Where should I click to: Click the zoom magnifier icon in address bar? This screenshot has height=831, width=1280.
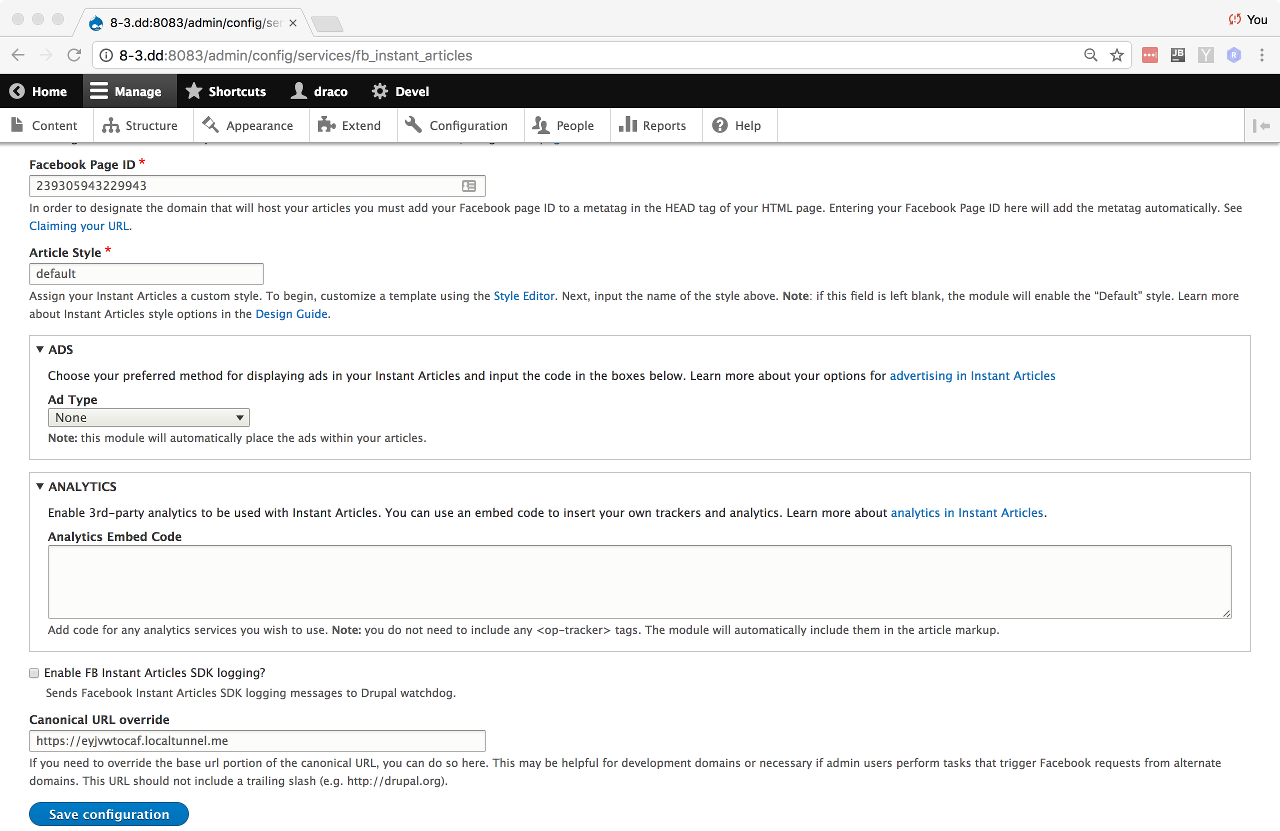[x=1091, y=55]
